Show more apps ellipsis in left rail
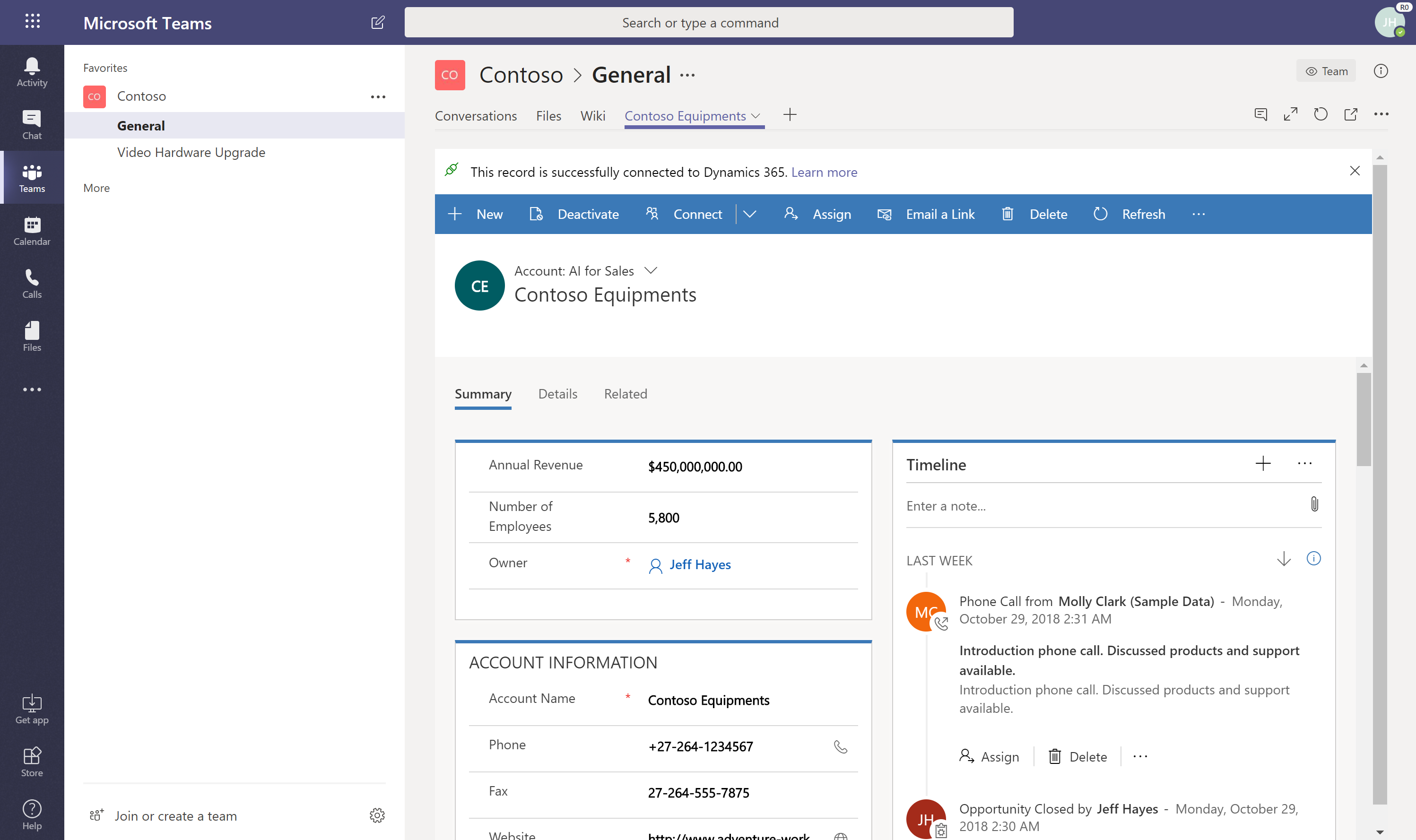Image resolution: width=1416 pixels, height=840 pixels. [x=32, y=390]
